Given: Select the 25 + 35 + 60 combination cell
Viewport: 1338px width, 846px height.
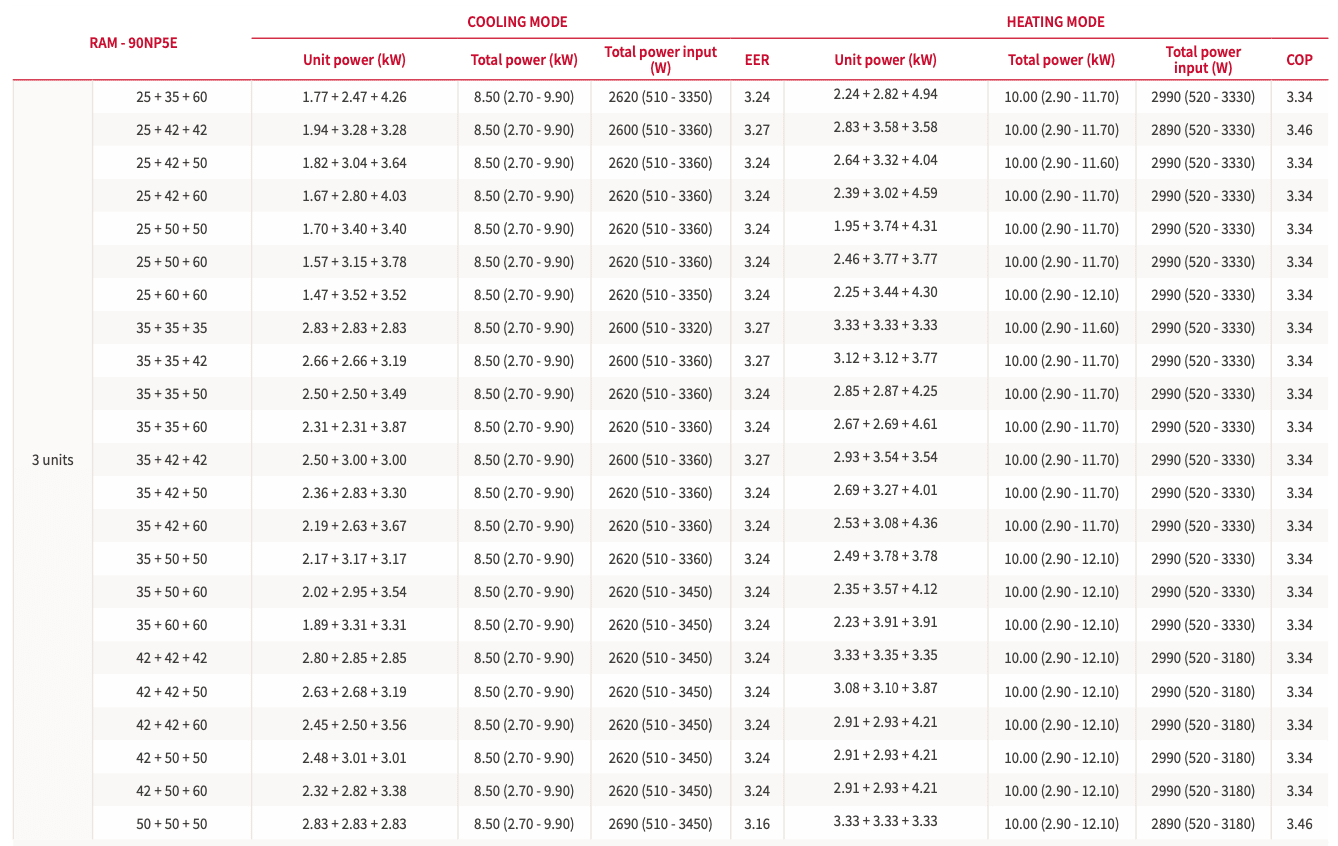Looking at the screenshot, I should [x=172, y=97].
